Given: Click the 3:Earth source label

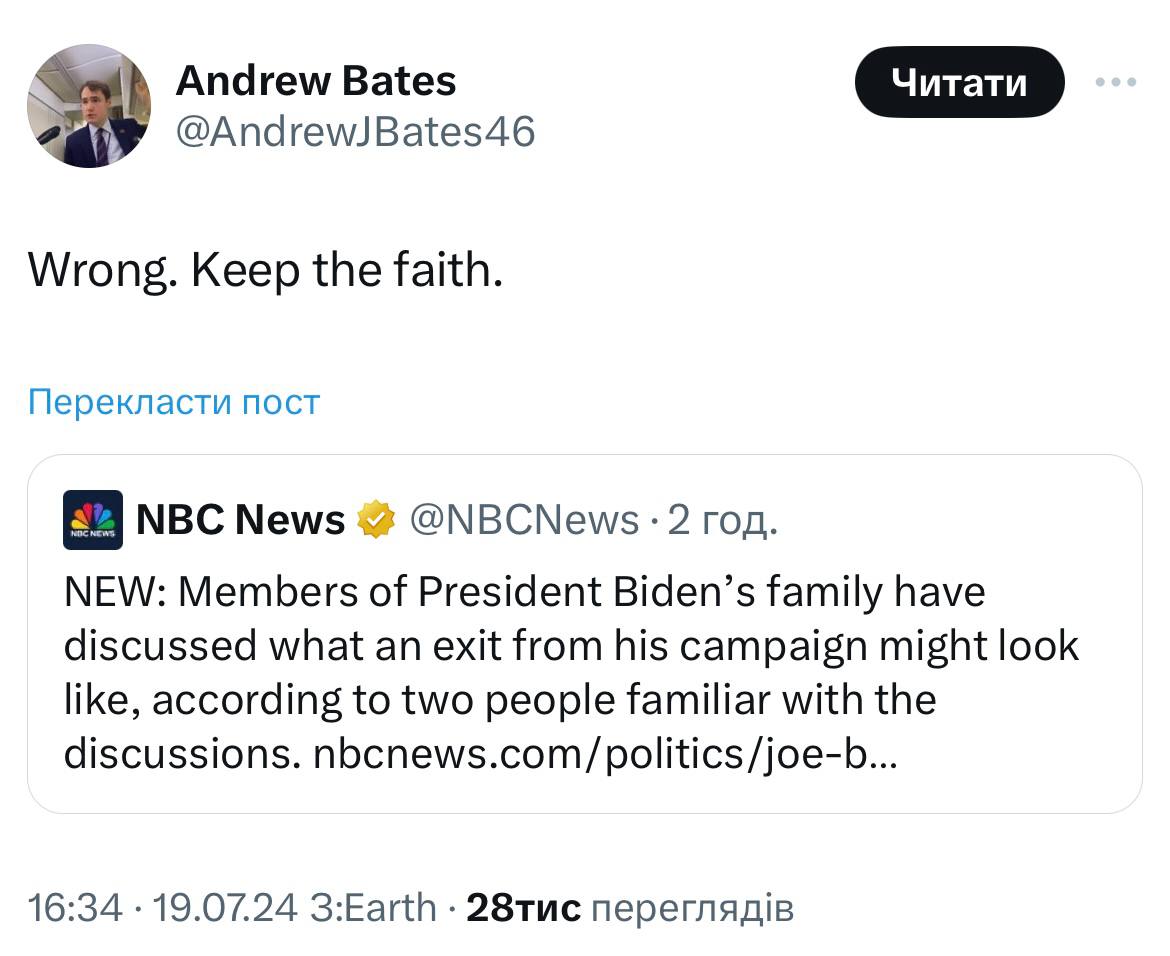Looking at the screenshot, I should tap(374, 908).
